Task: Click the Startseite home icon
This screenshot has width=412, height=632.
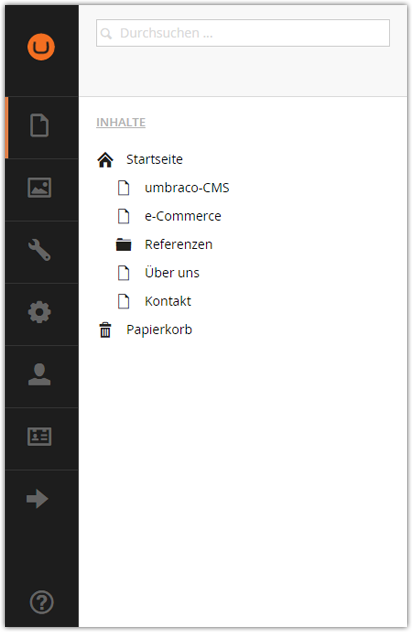Action: (105, 160)
